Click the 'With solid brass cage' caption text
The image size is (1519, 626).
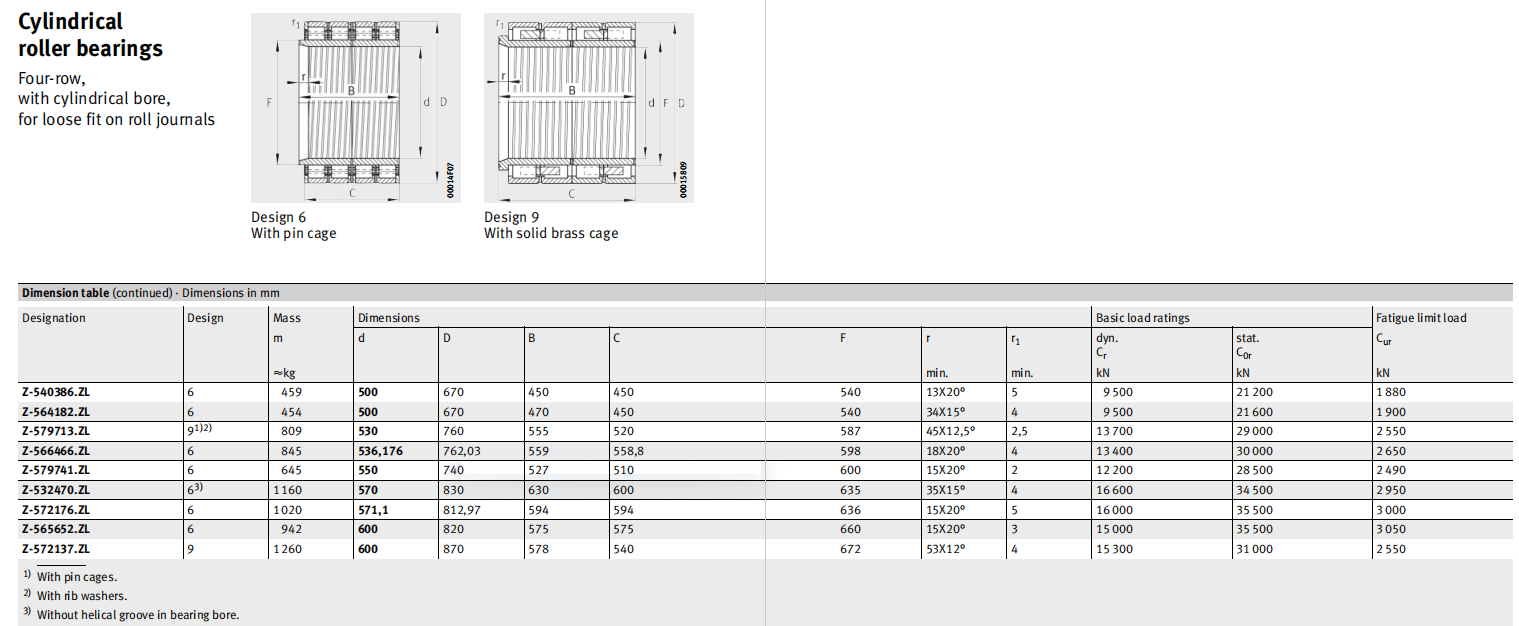click(551, 233)
